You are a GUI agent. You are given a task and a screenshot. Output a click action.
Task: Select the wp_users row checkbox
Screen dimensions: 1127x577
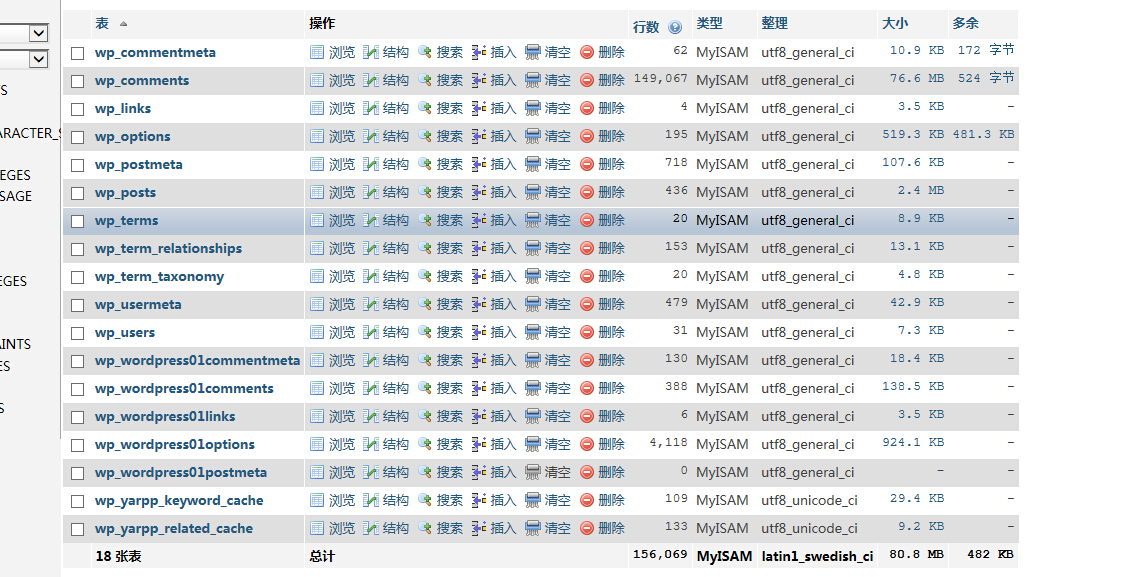78,333
